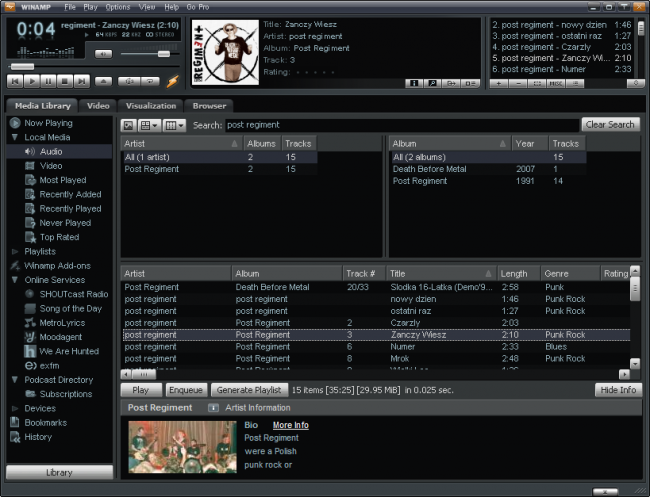Select Audio in Local Media
This screenshot has height=497, width=650.
[51, 152]
